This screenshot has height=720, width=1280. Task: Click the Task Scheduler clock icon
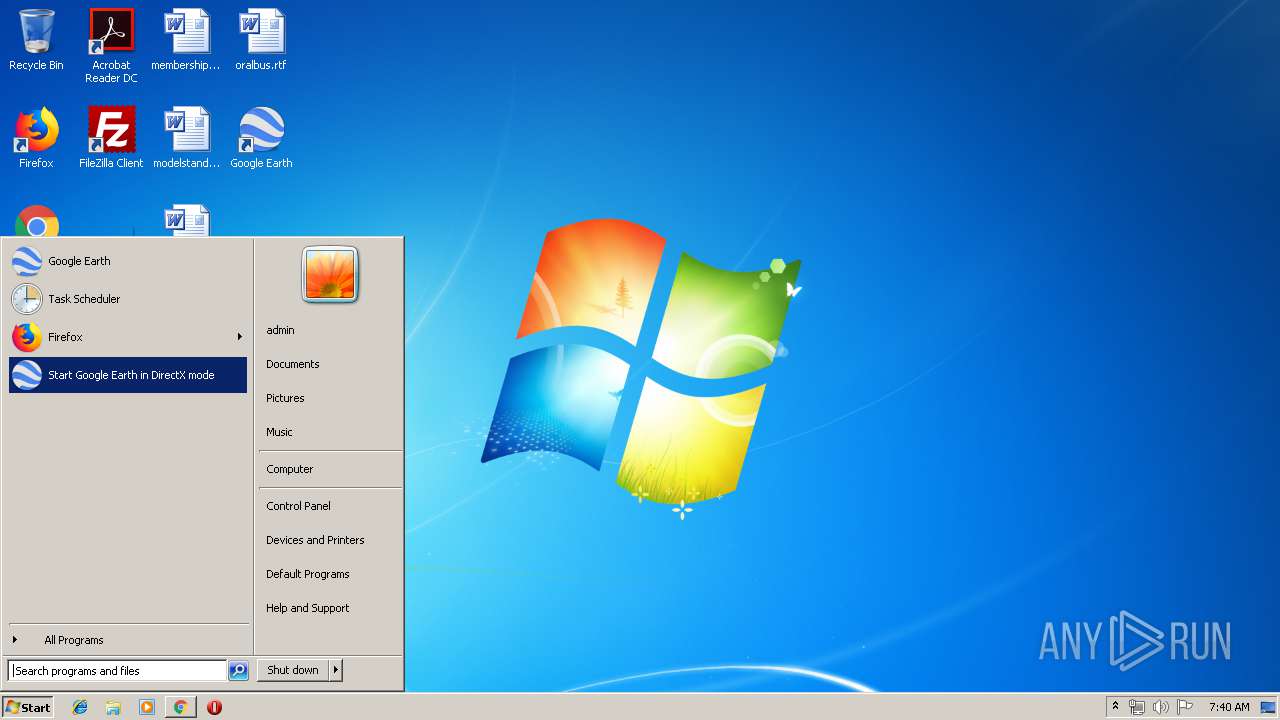coord(27,299)
